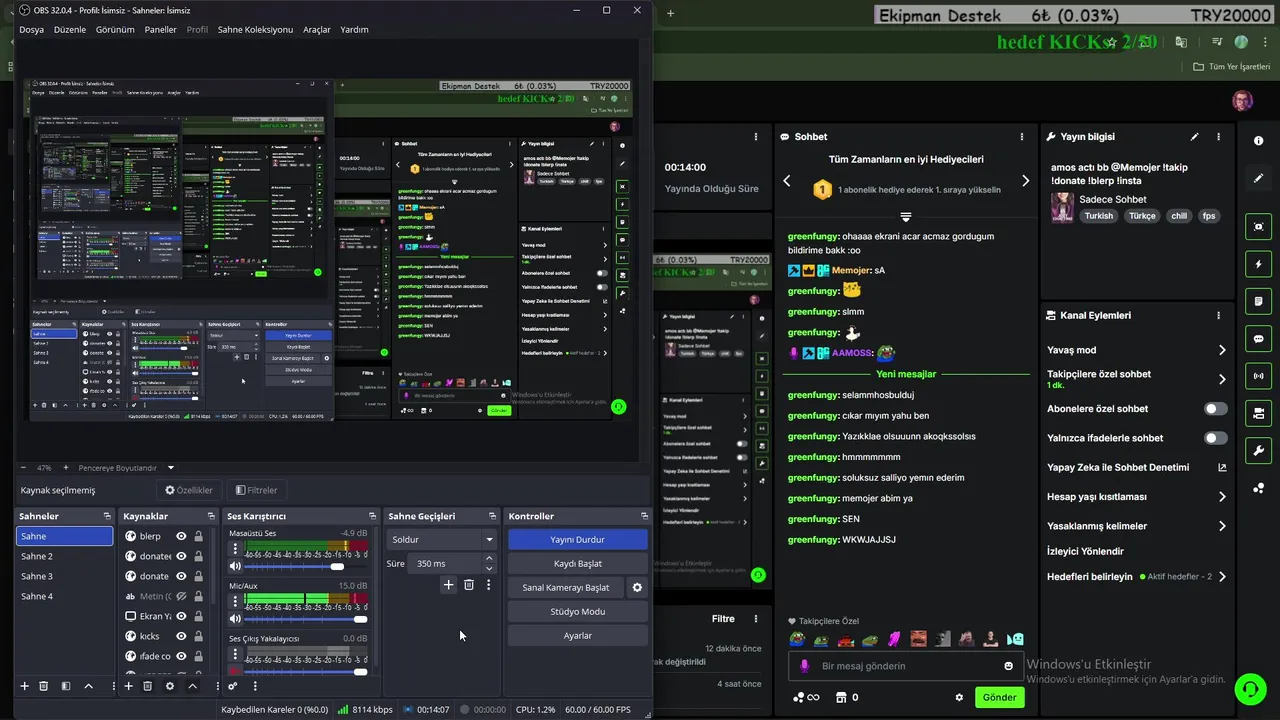
Task: Open Düzenle menu in OBS
Action: tap(70, 29)
